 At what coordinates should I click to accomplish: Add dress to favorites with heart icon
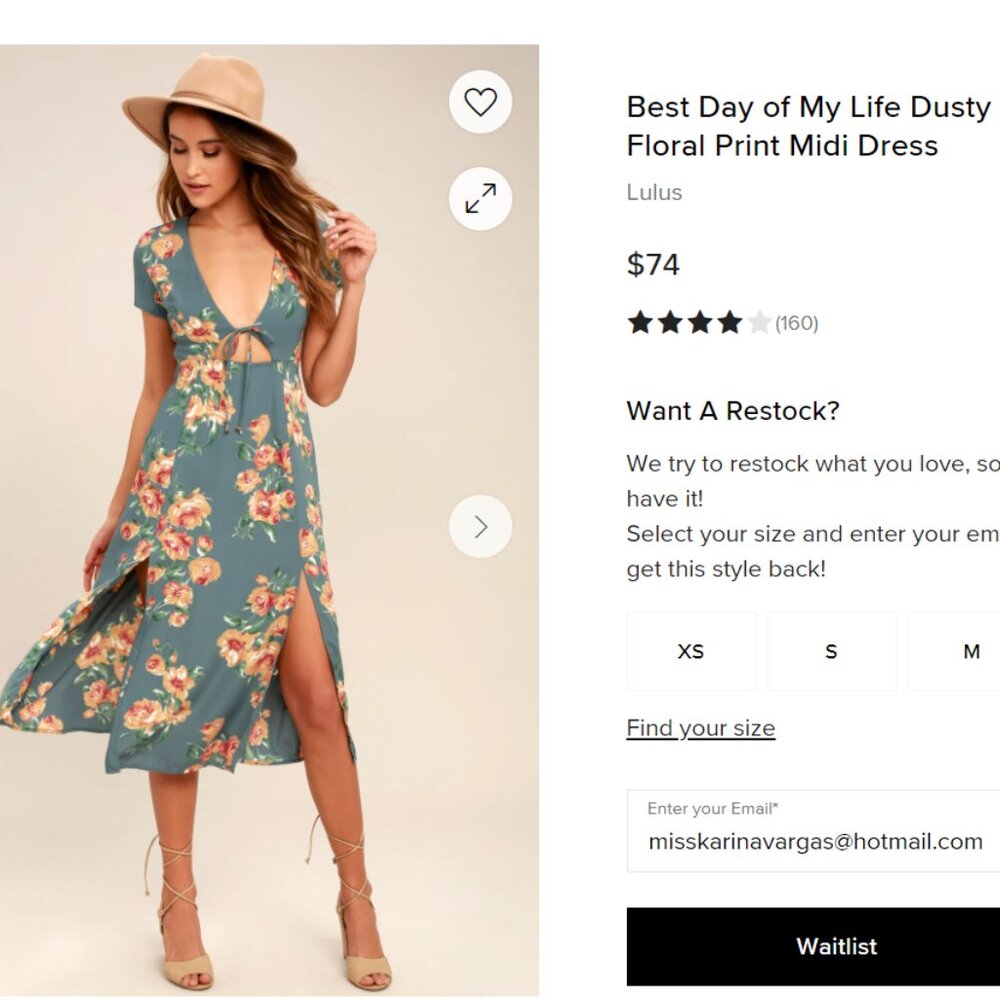click(480, 101)
